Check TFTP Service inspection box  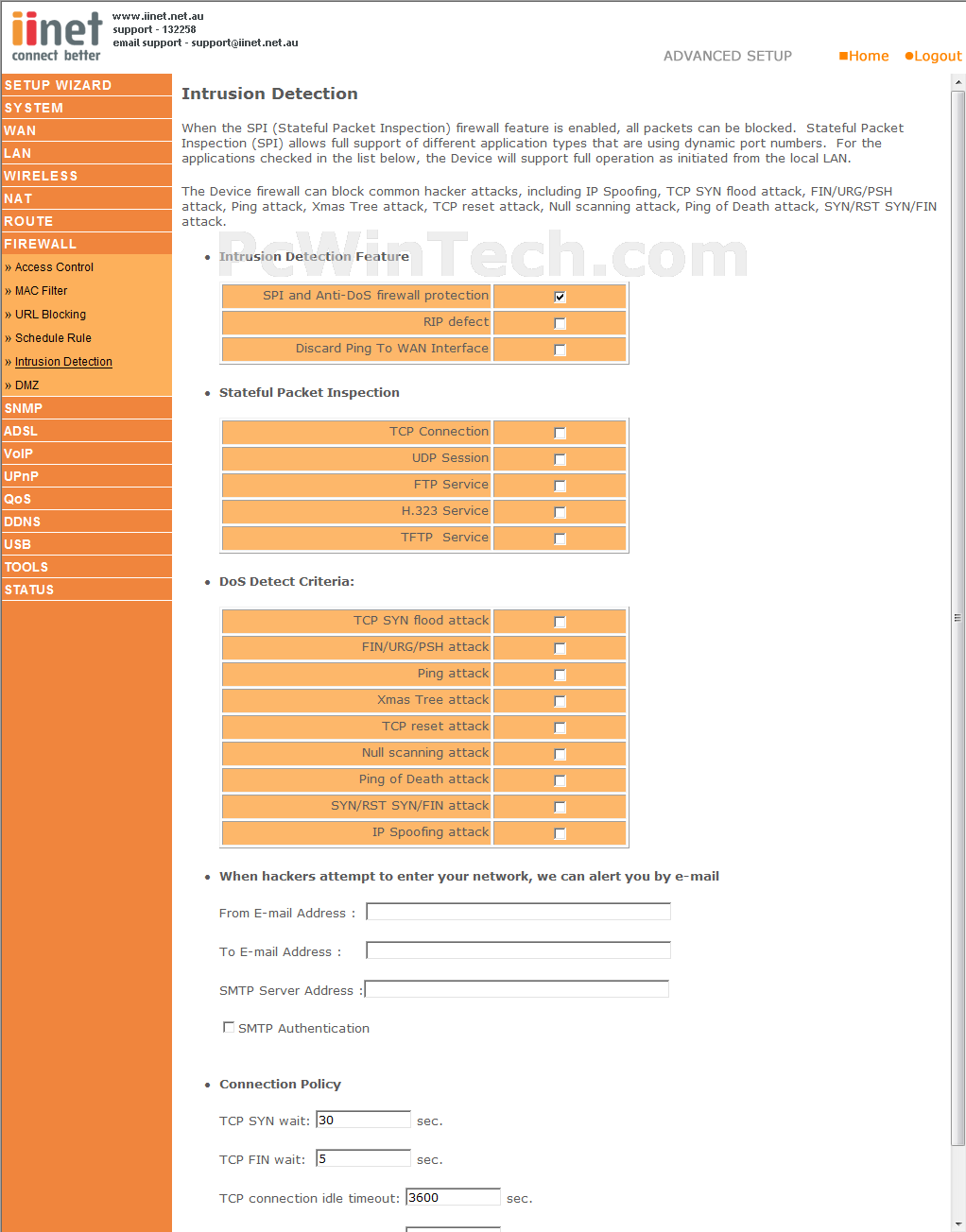click(560, 539)
